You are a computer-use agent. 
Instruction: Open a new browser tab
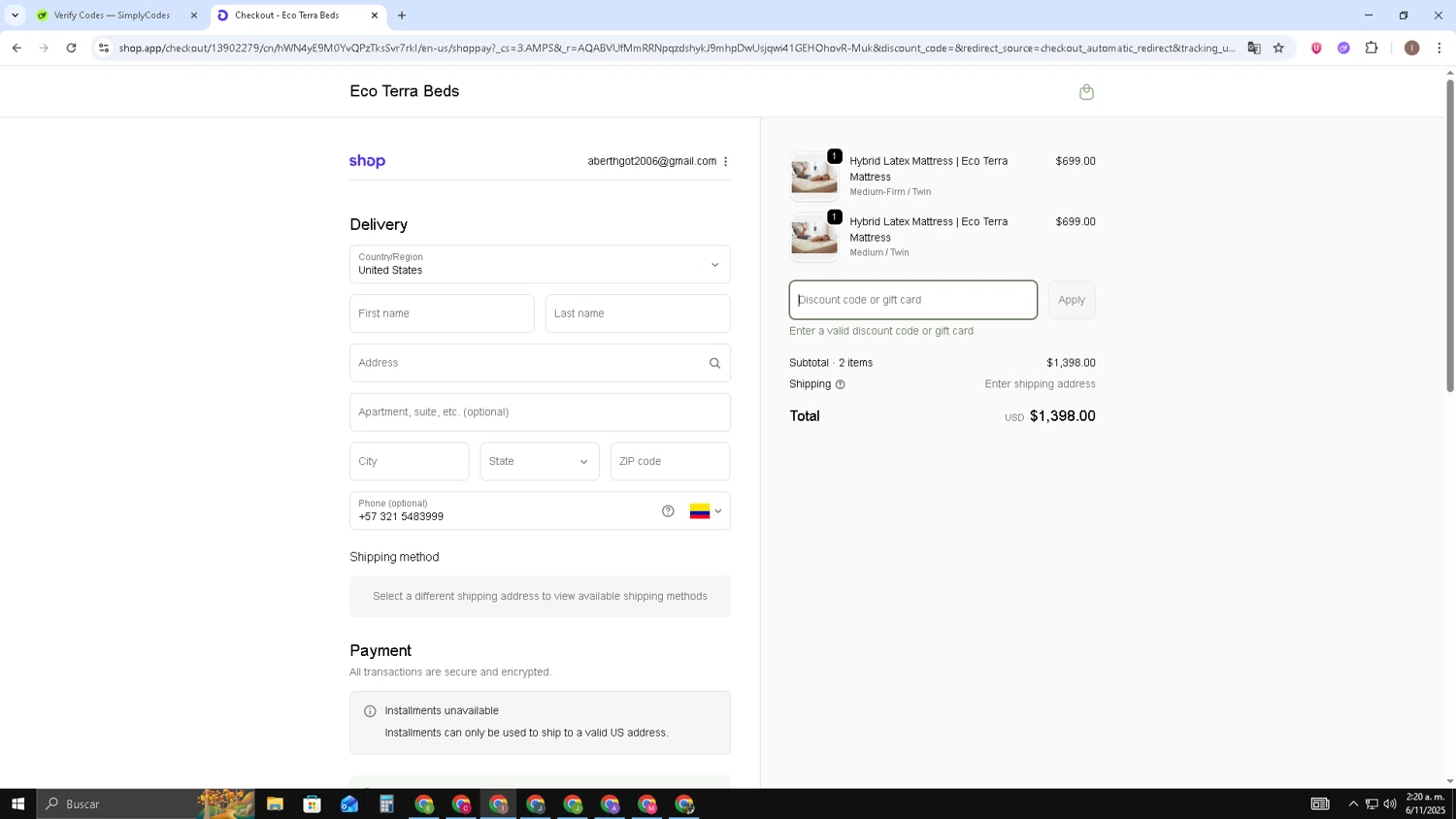[402, 16]
